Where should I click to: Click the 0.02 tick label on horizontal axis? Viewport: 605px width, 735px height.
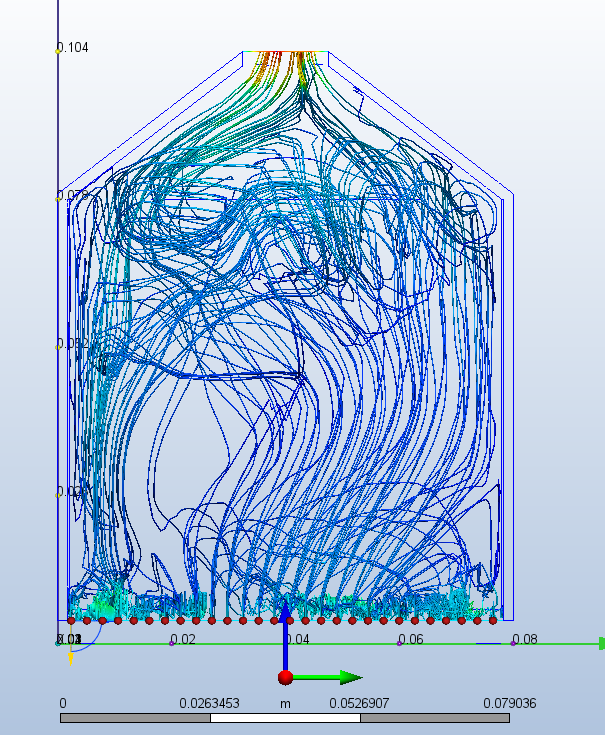click(x=183, y=639)
